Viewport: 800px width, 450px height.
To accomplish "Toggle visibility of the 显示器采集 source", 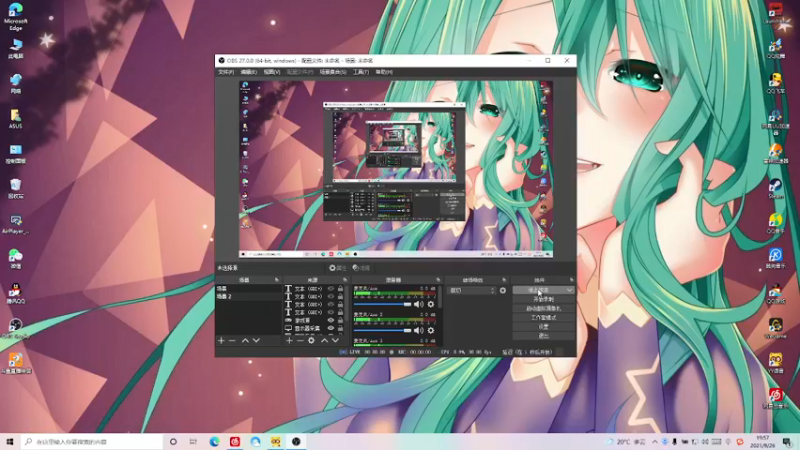I will click(331, 328).
